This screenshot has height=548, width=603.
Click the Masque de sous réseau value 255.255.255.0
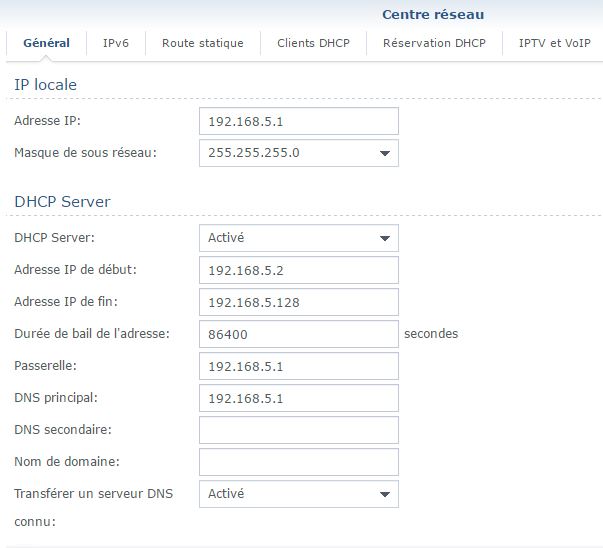point(255,153)
